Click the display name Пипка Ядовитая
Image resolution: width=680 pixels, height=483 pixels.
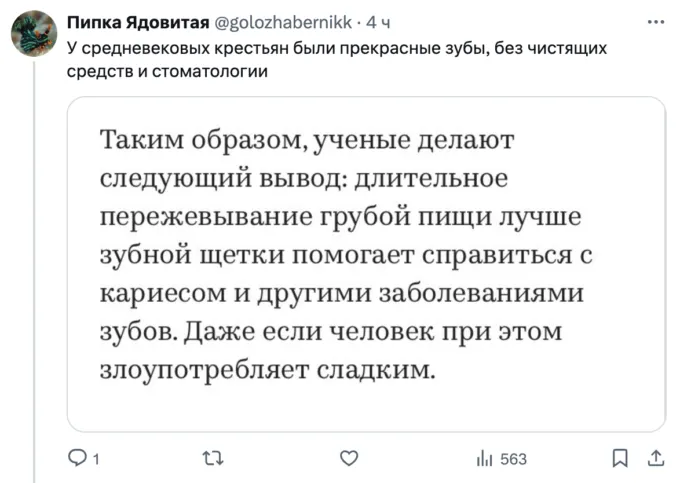click(138, 21)
